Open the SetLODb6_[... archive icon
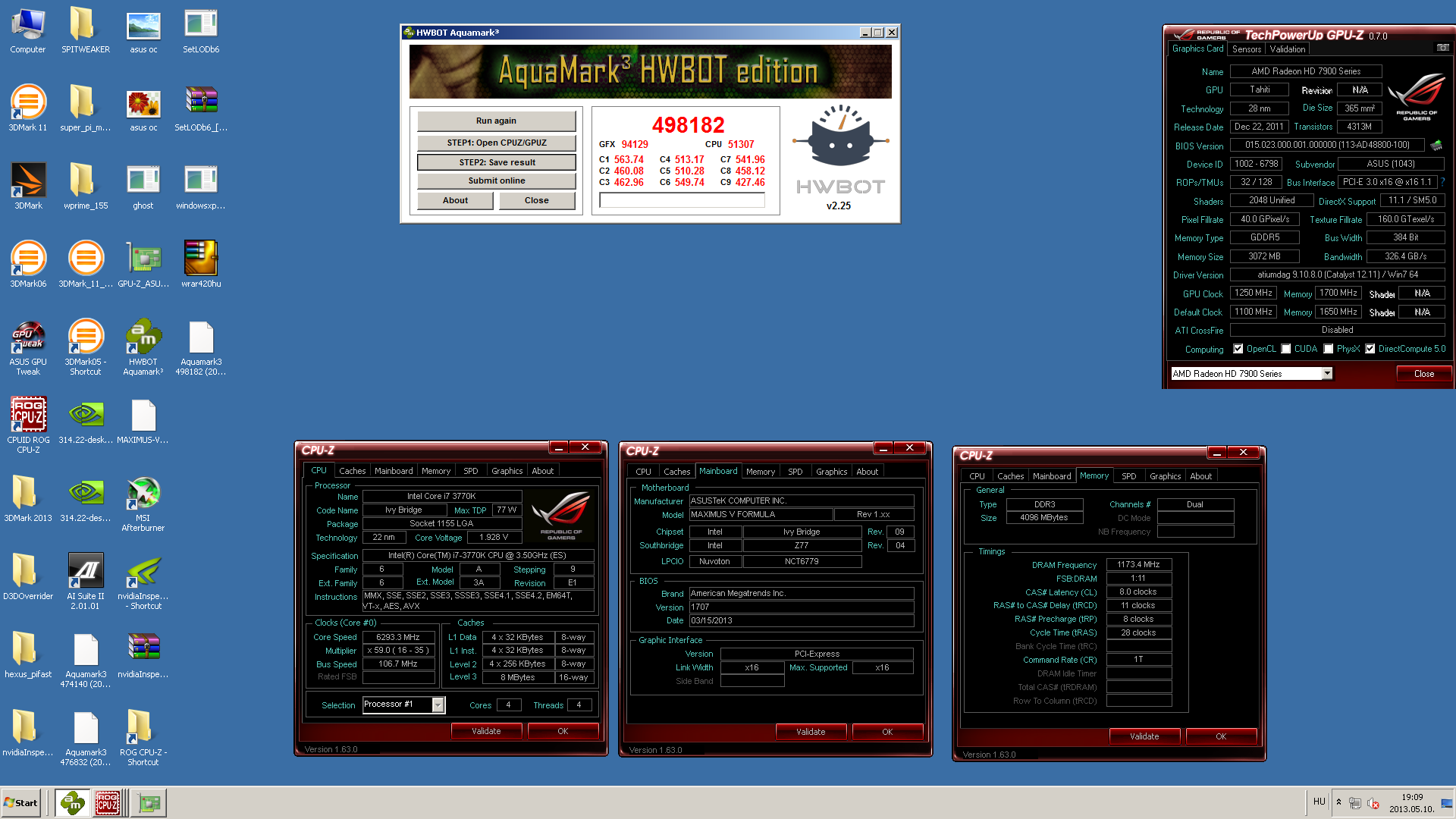This screenshot has height=819, width=1456. point(201,108)
